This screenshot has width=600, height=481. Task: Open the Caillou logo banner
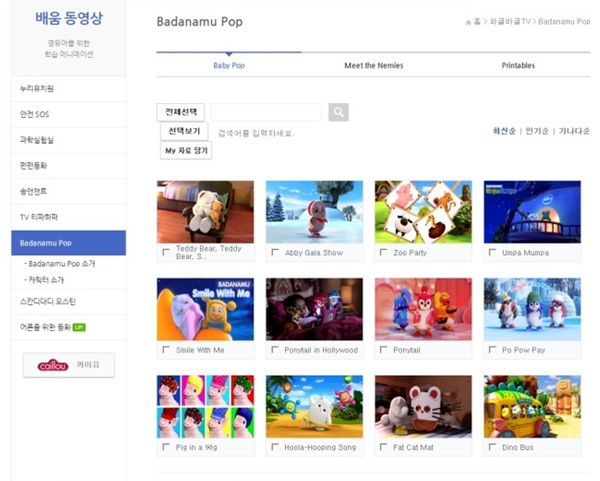click(69, 365)
